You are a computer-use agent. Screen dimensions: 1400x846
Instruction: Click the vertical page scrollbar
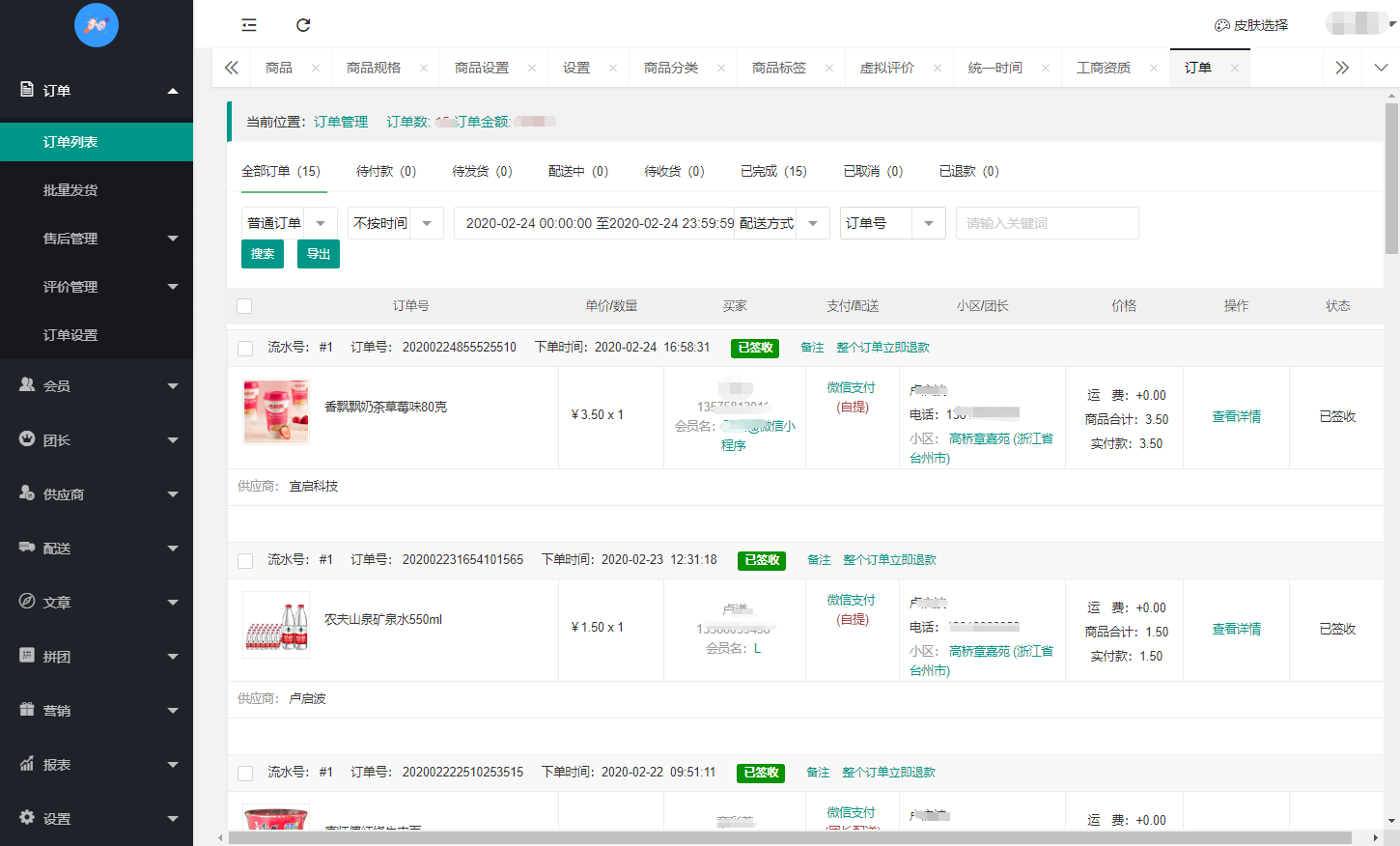(1391, 179)
